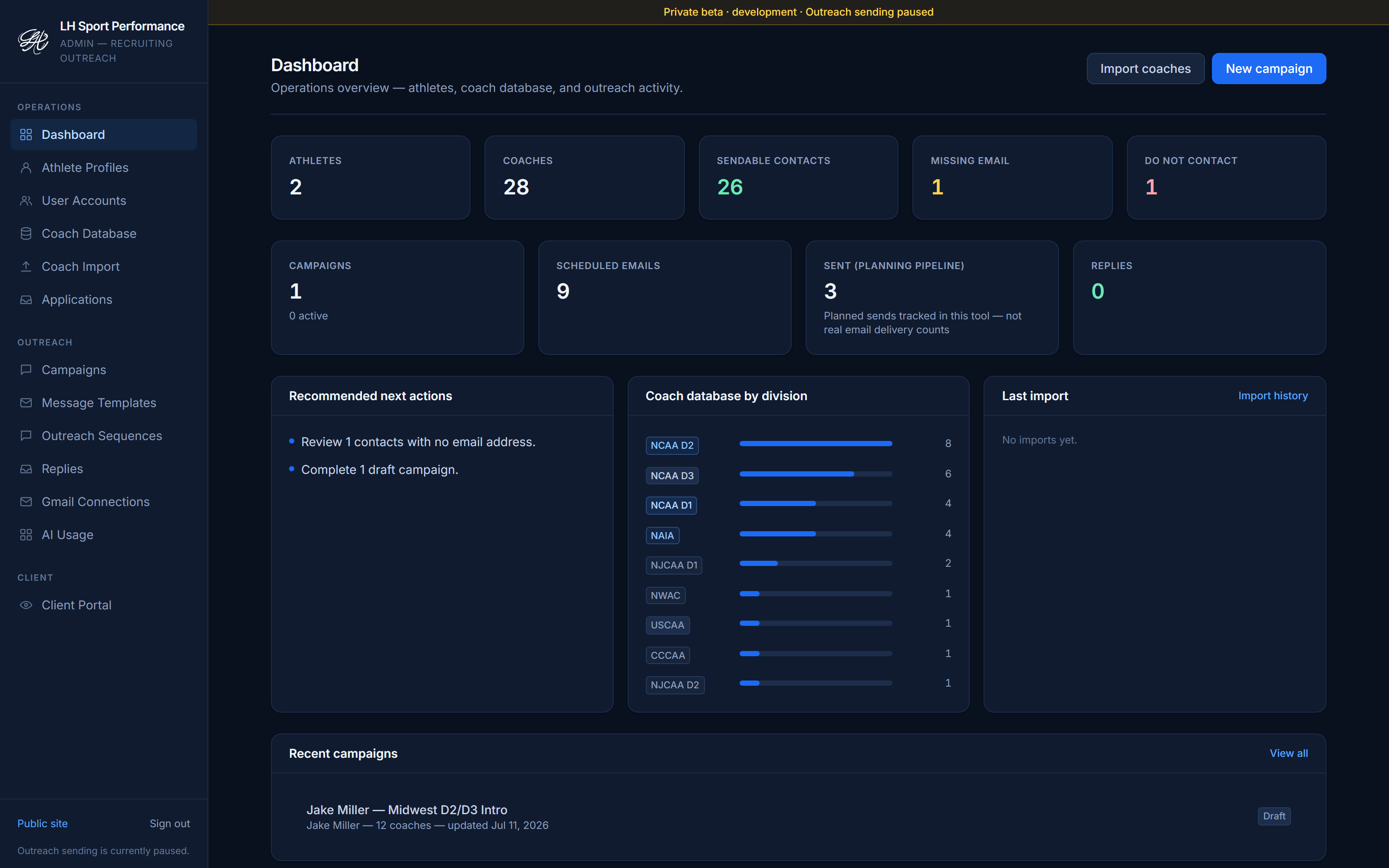Click the NCAA D2 division badge

671,445
